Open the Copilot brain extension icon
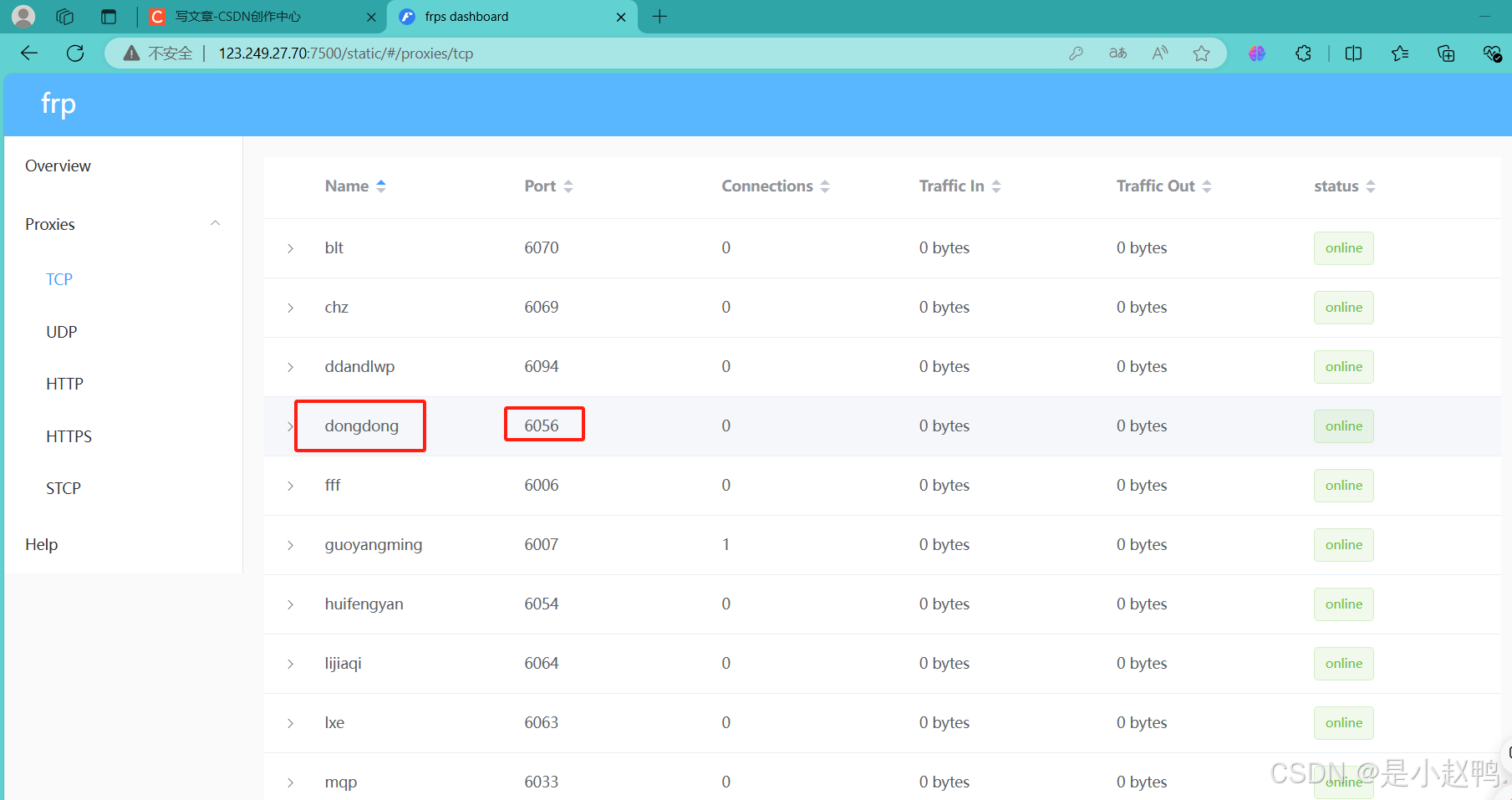Screen dimensions: 1512x800 pyautogui.click(x=1257, y=54)
